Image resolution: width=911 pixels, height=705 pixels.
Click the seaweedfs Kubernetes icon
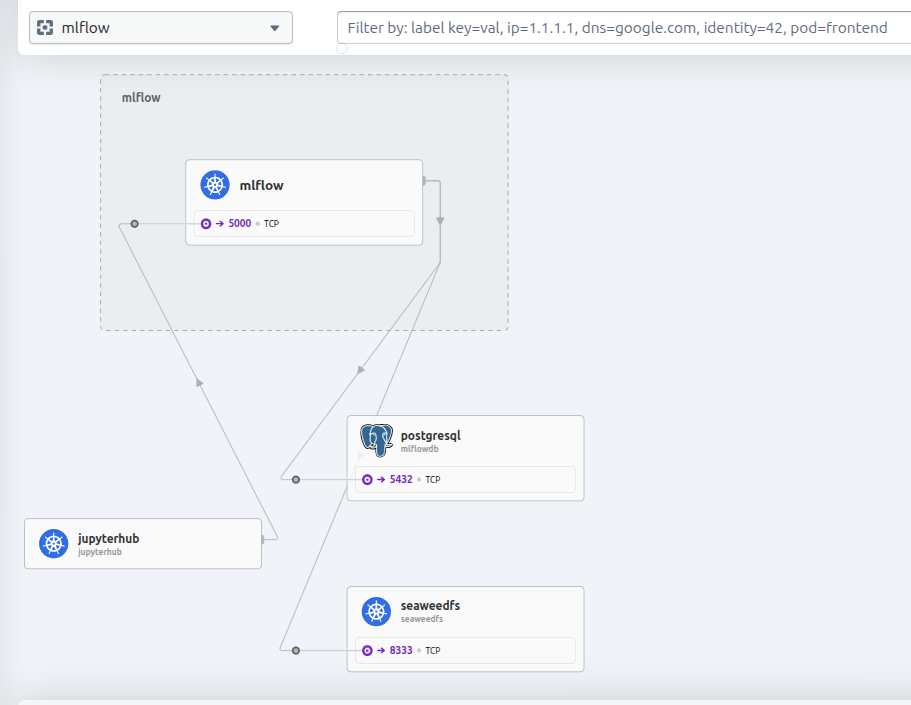pyautogui.click(x=376, y=611)
